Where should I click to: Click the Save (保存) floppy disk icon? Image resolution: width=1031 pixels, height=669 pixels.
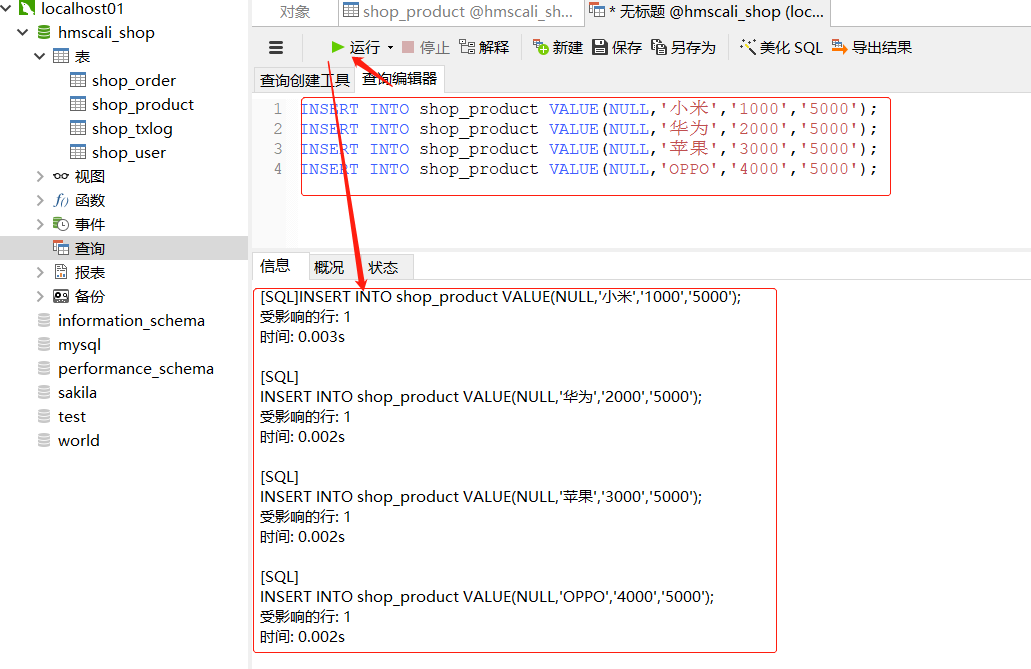tap(600, 47)
